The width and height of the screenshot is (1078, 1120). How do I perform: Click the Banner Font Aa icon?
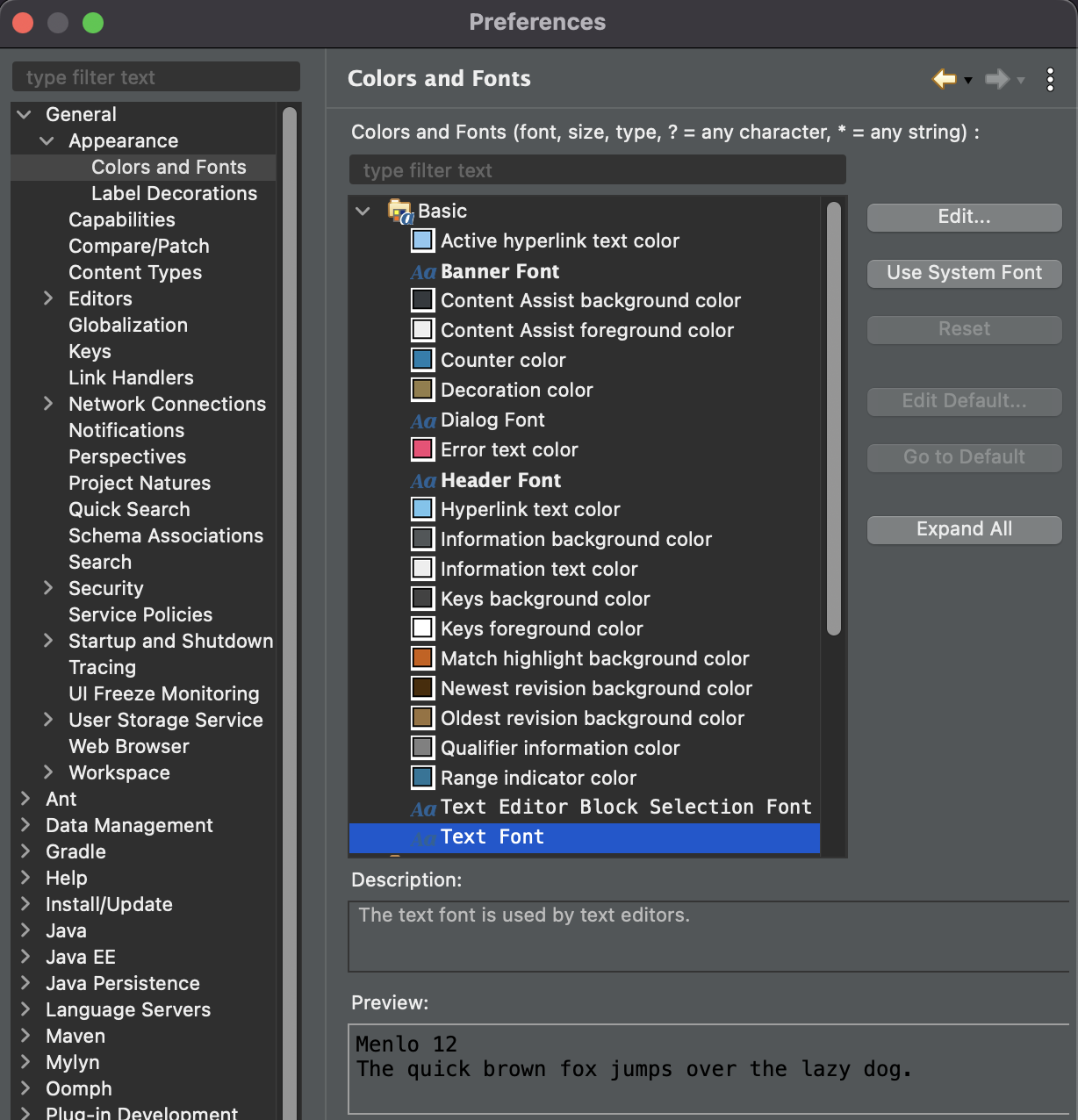click(423, 272)
